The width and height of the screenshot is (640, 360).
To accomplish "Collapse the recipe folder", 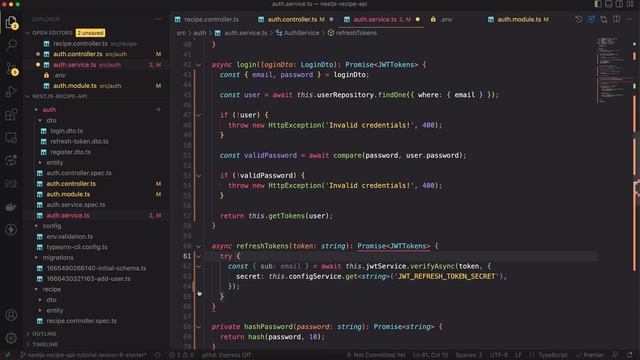I will click(51, 289).
